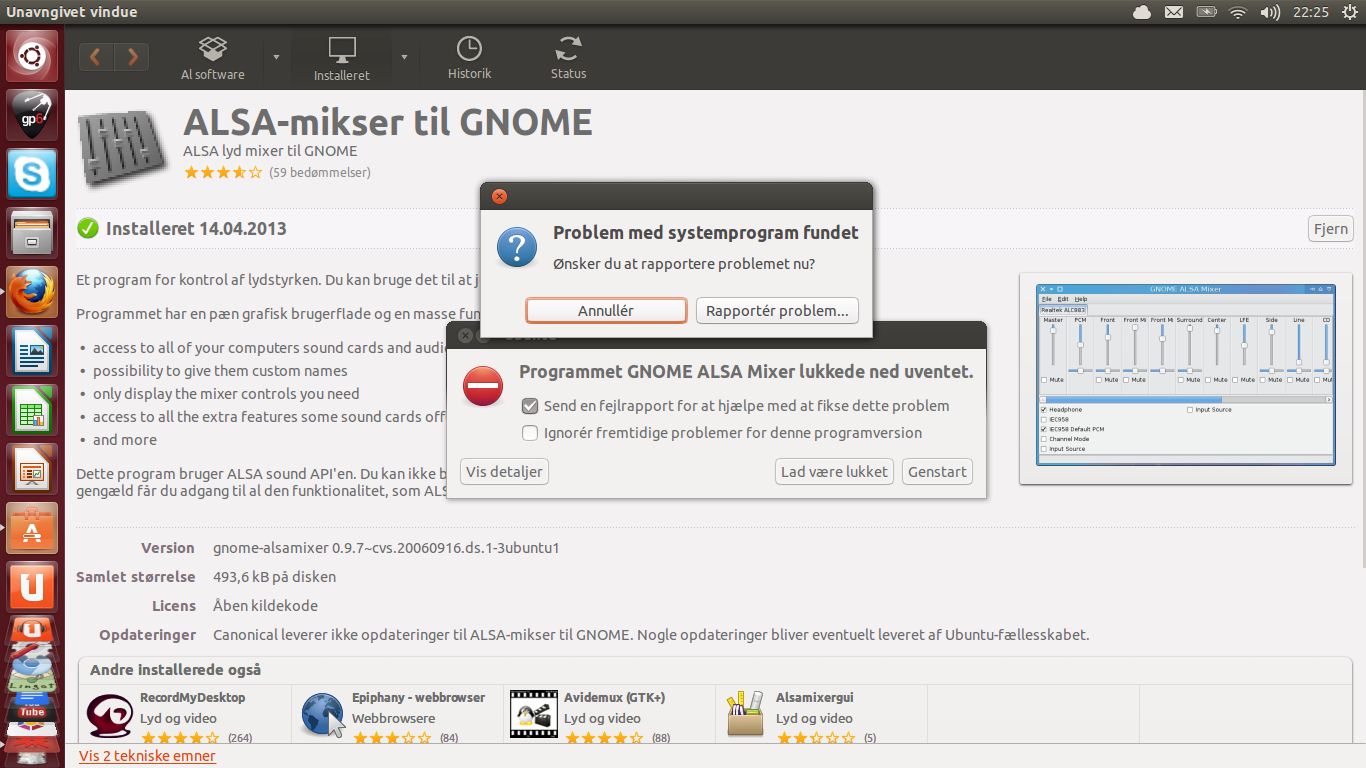Viewport: 1366px width, 768px height.
Task: Click the Rapportér problem button
Action: pyautogui.click(x=777, y=310)
